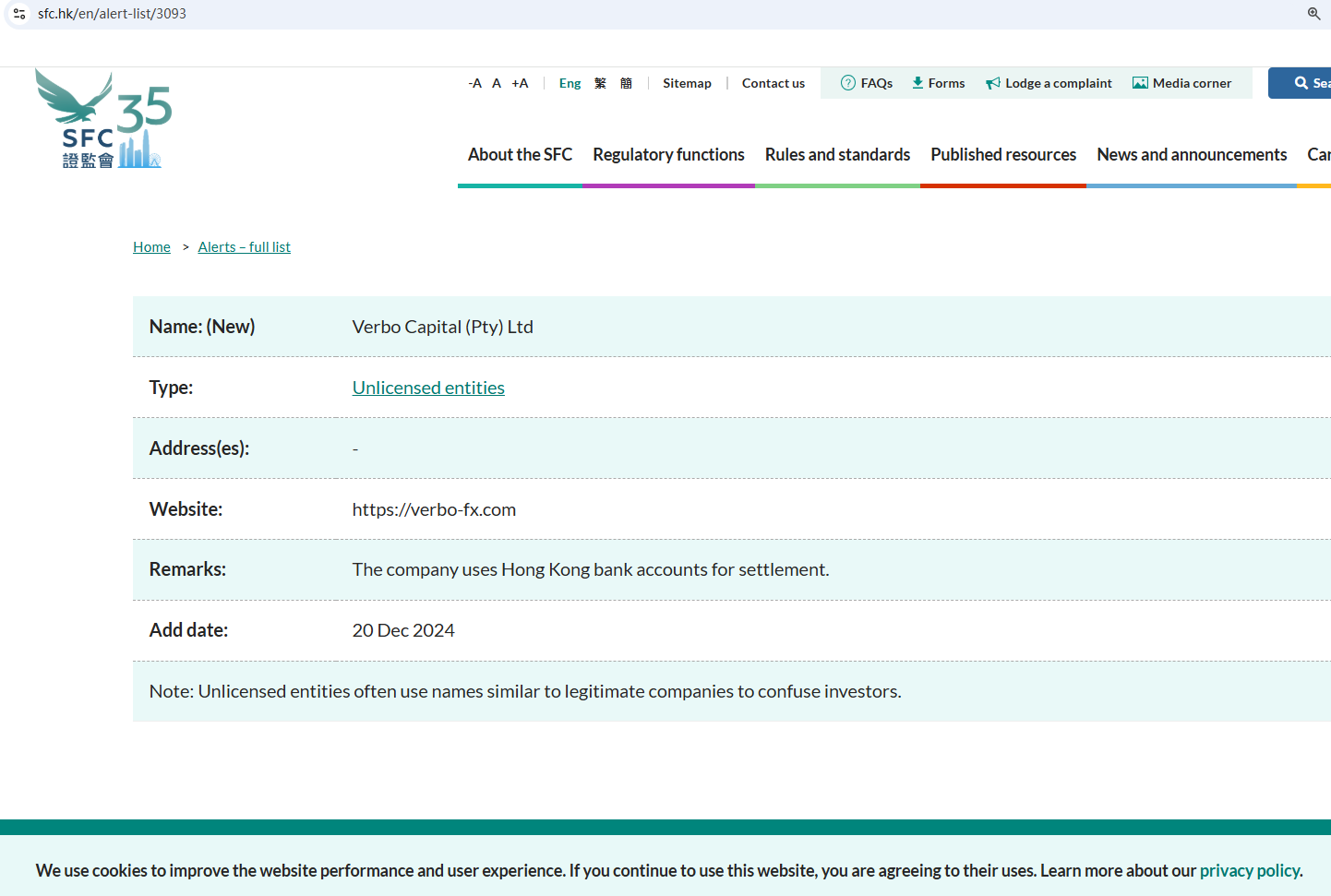Open News and announcements menu
Image resolution: width=1331 pixels, height=896 pixels.
[x=1192, y=155]
